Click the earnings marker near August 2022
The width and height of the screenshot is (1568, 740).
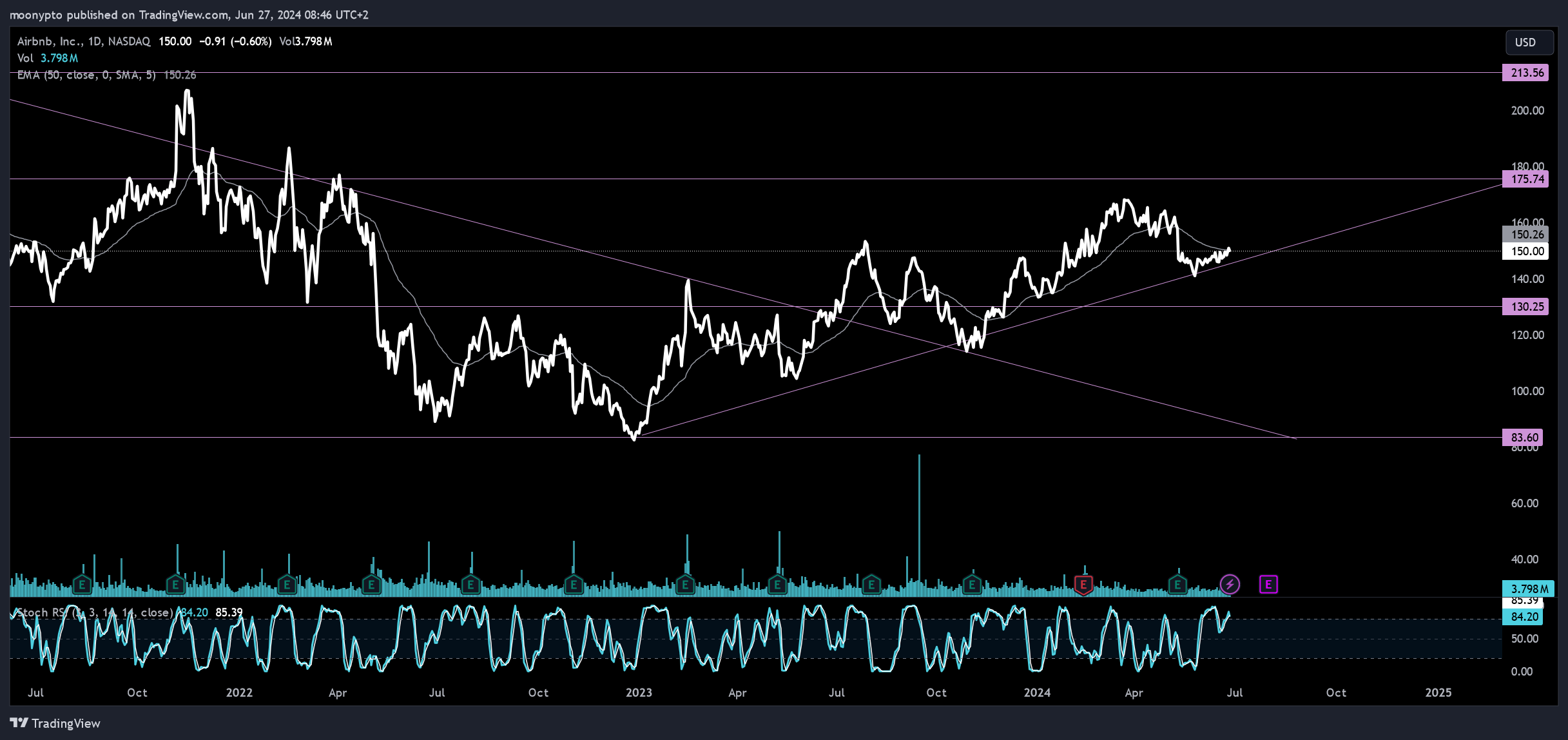470,585
